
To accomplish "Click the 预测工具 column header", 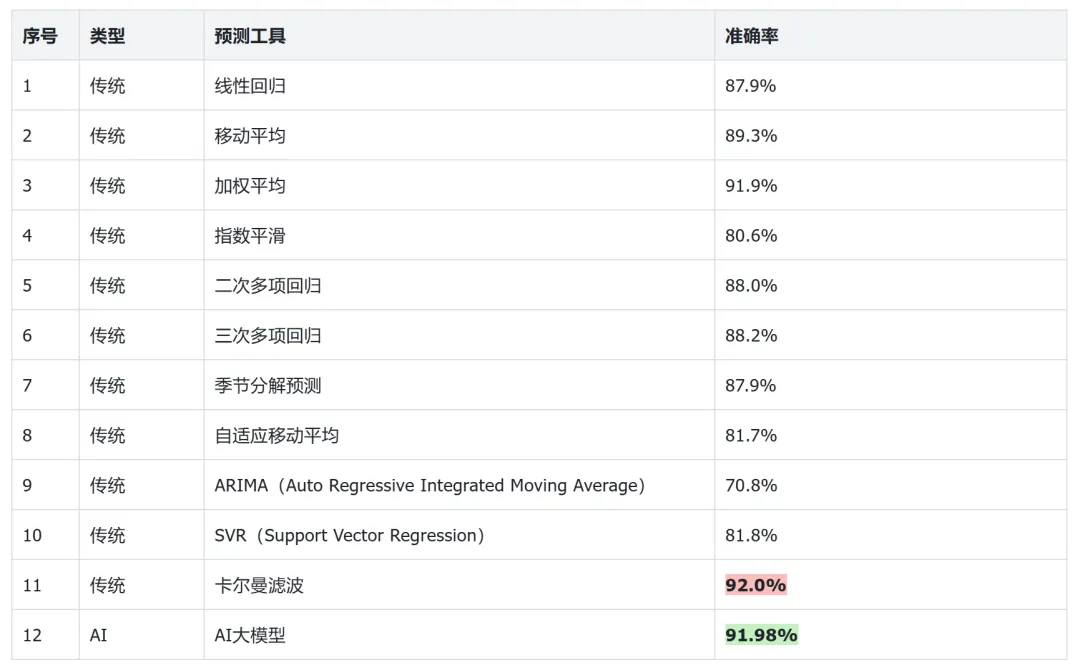I will 250,36.
